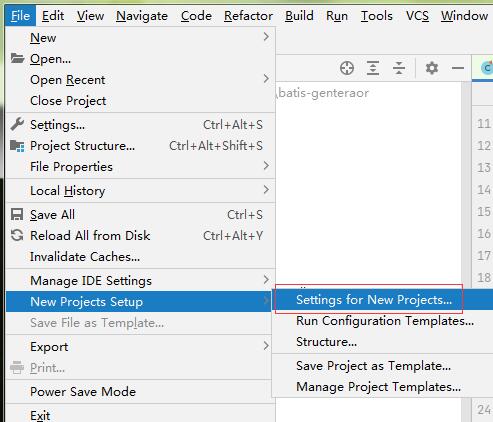The height and width of the screenshot is (422, 493).
Task: Expand the New submenu arrow
Action: [266, 37]
